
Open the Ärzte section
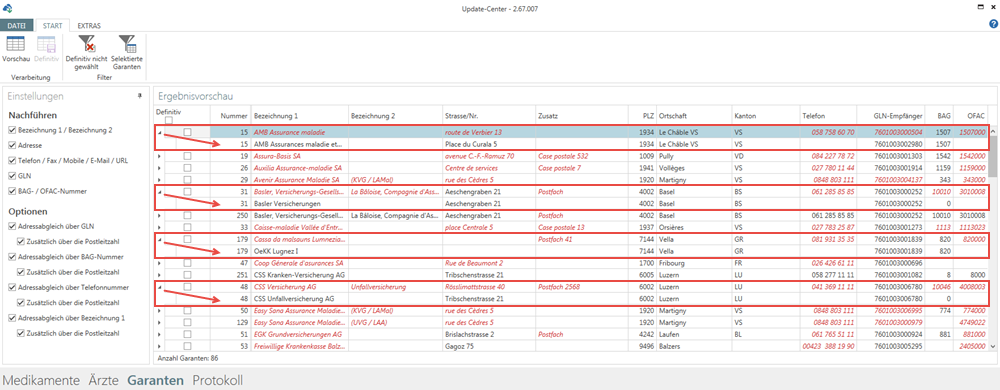pyautogui.click(x=103, y=380)
